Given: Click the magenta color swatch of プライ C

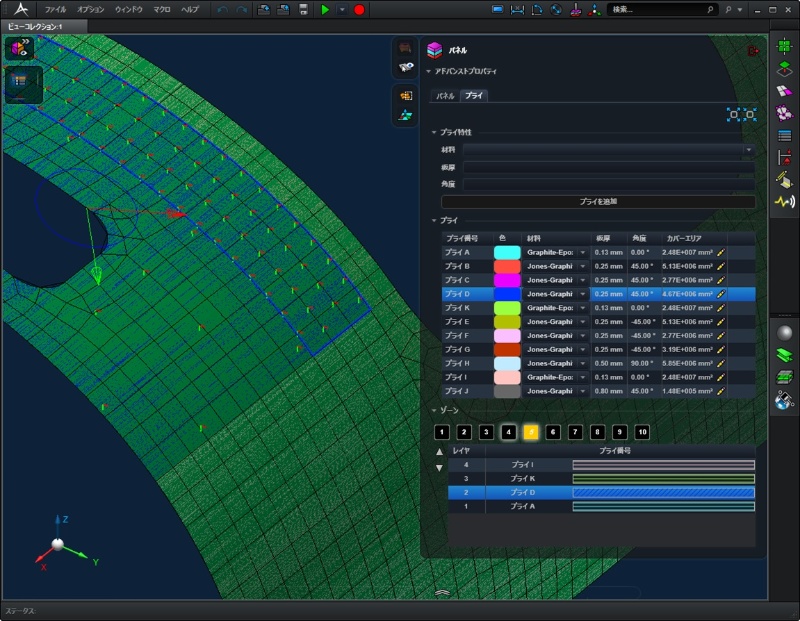Looking at the screenshot, I should pos(507,281).
